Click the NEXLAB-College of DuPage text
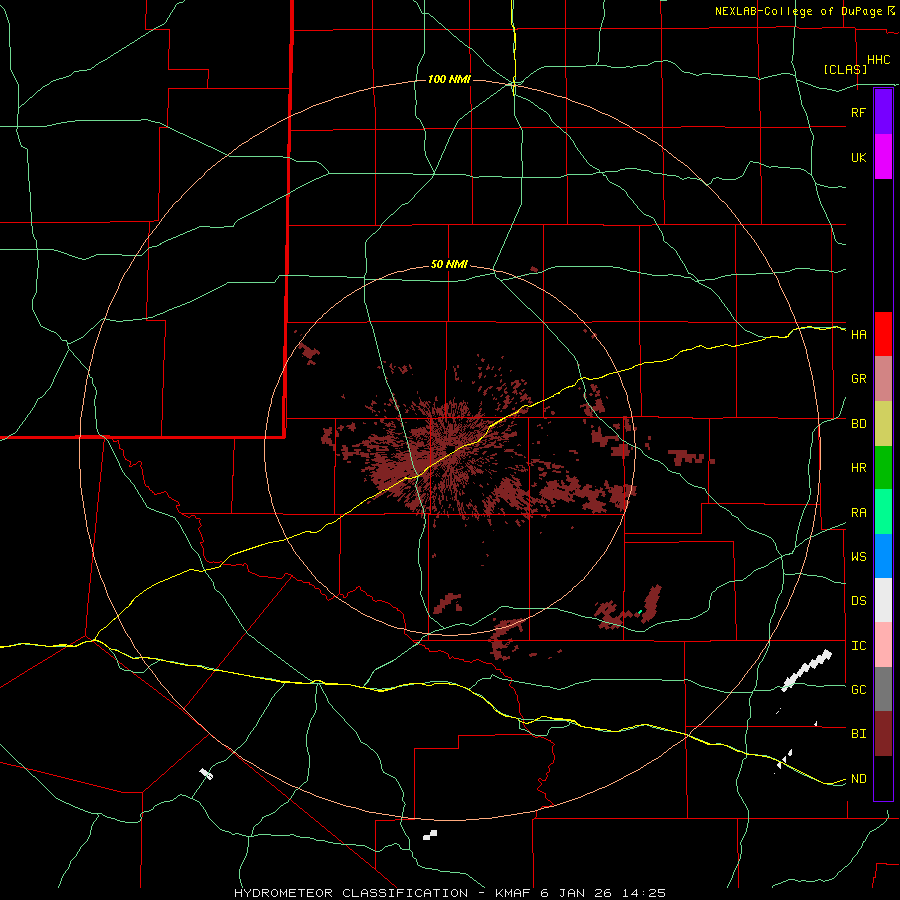This screenshot has width=900, height=900. (801, 11)
